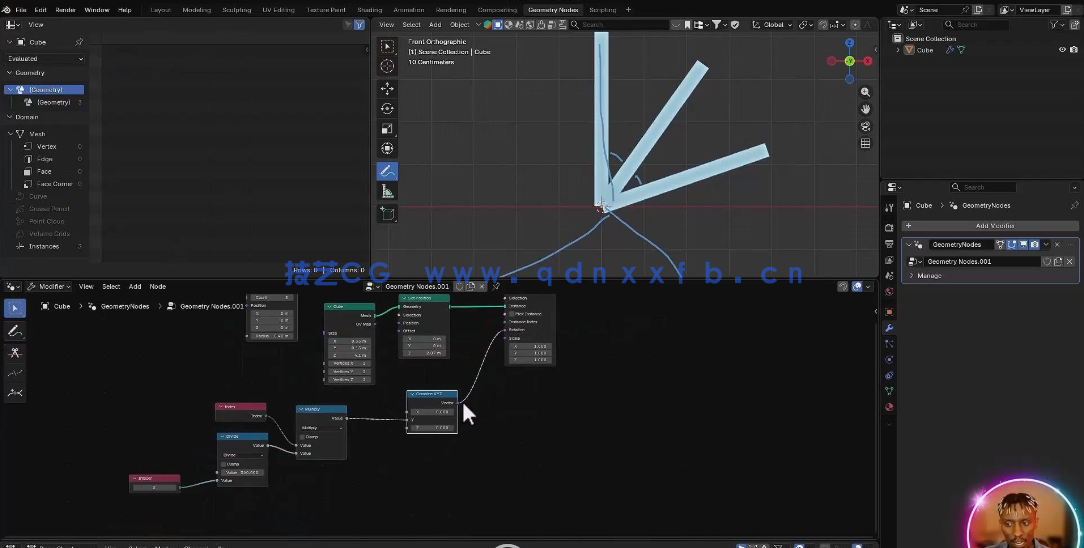This screenshot has width=1084, height=548.
Task: Select the node editor Select tool
Action: click(x=15, y=308)
